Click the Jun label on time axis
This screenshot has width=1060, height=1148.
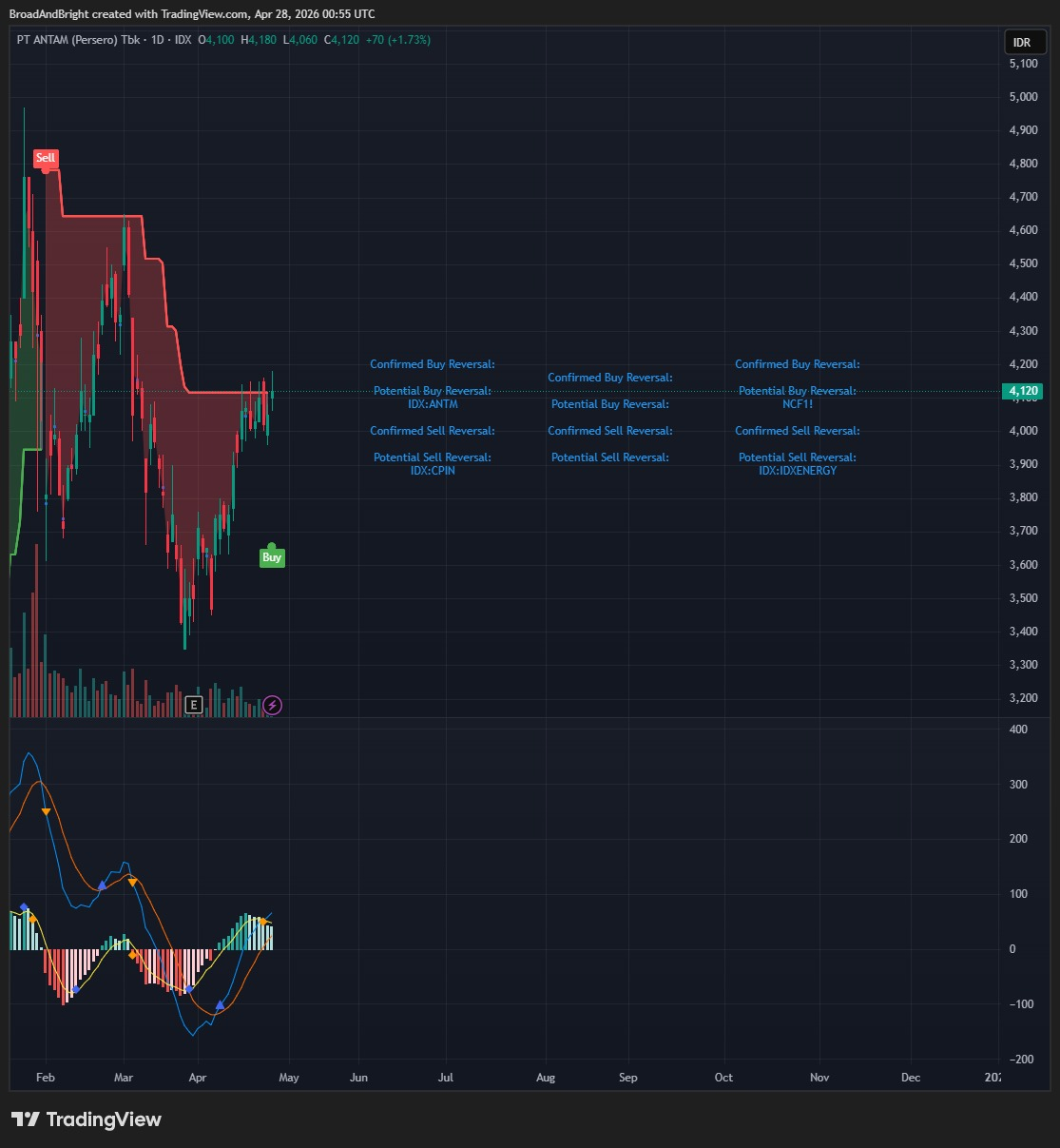click(358, 1078)
